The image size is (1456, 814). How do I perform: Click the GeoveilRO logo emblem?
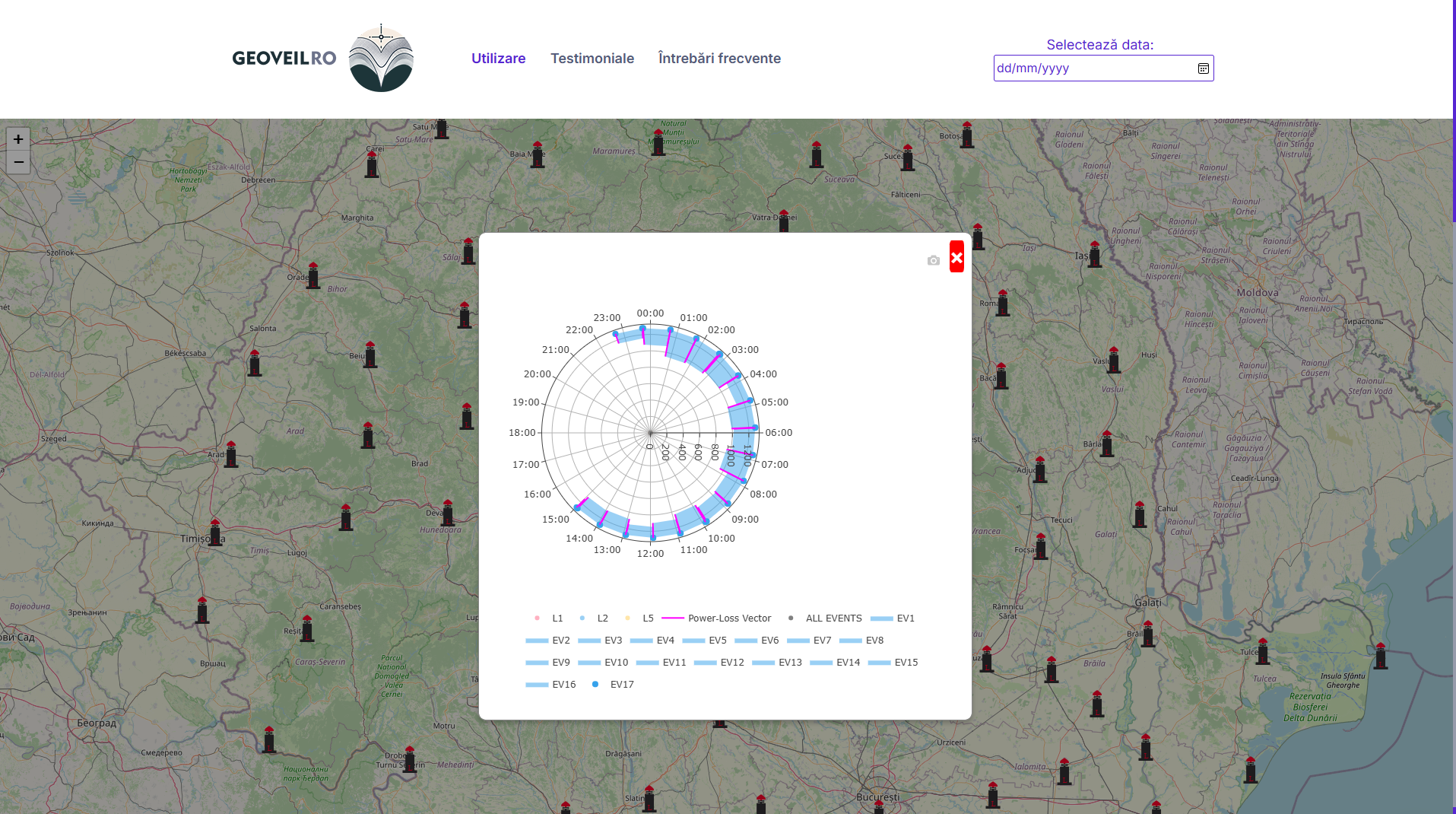pyautogui.click(x=381, y=59)
